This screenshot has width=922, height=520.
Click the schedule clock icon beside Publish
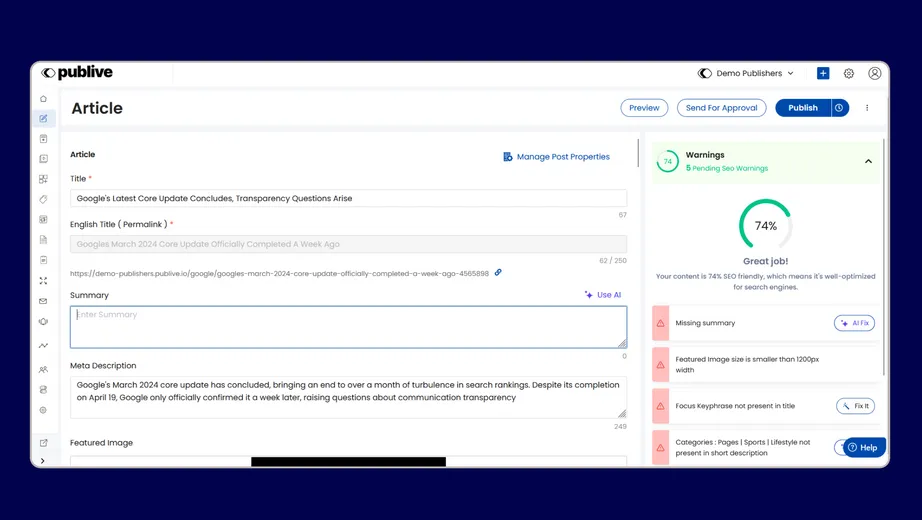coord(840,108)
